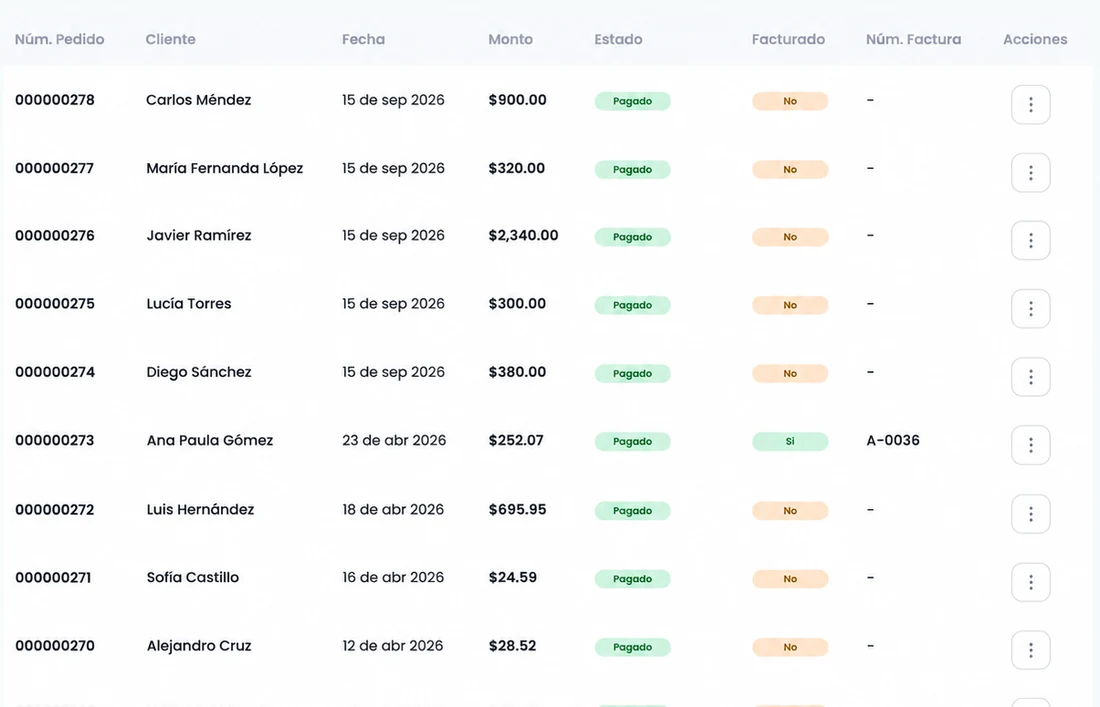
Task: Click the amount $695.95
Action: tap(517, 510)
